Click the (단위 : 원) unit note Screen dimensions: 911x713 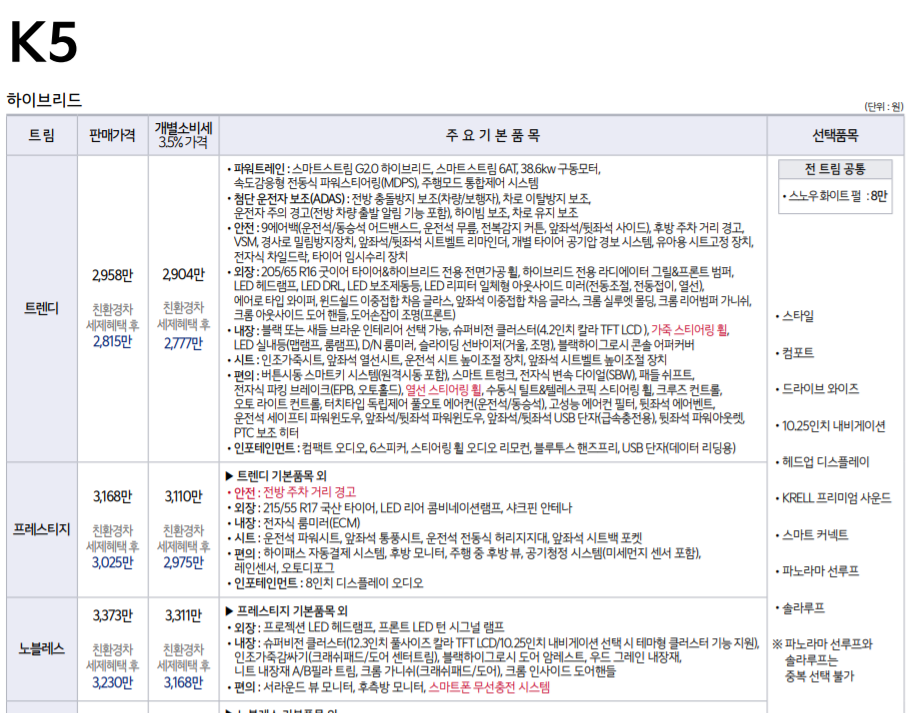tap(884, 106)
